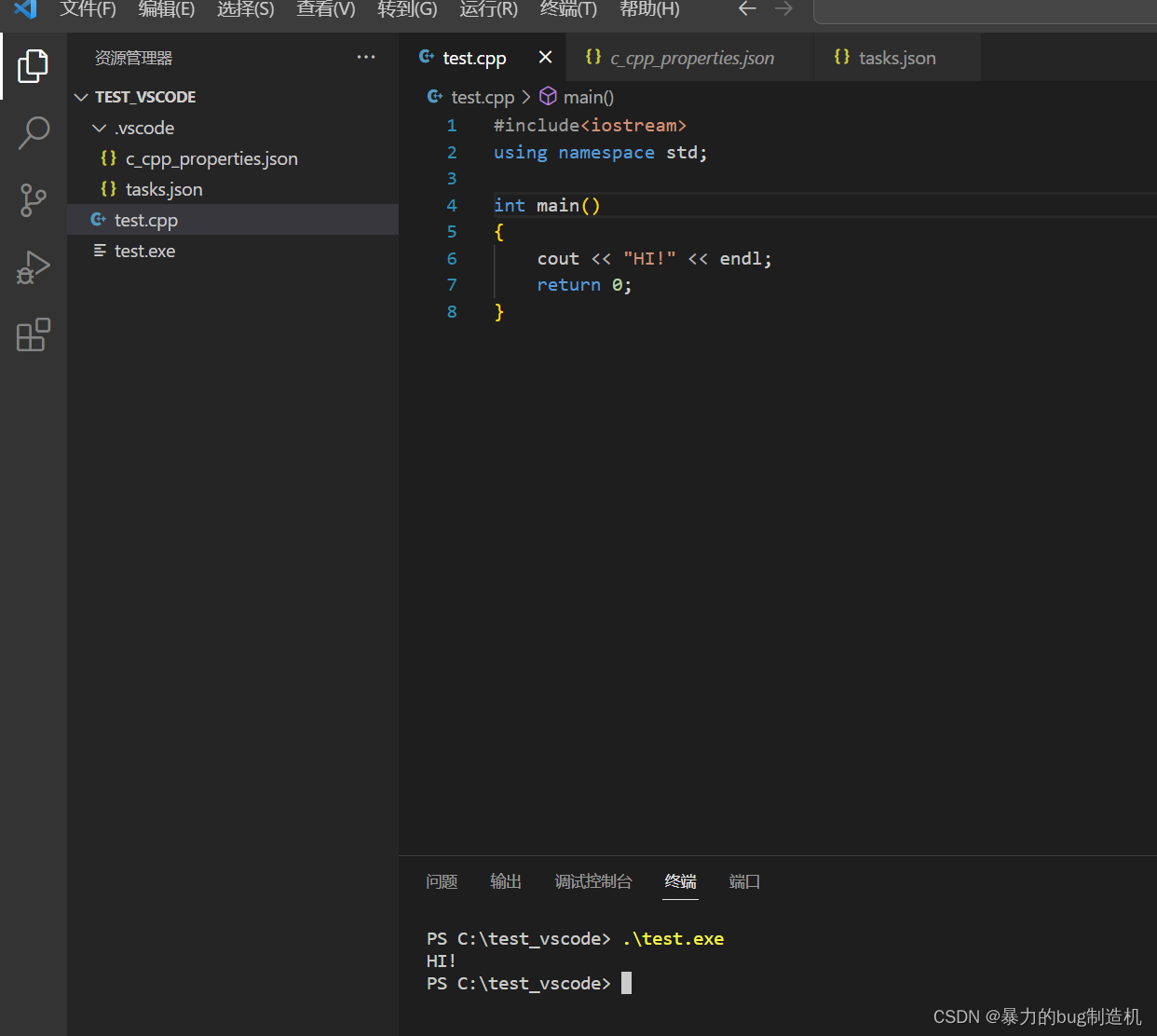Viewport: 1157px width, 1036px height.
Task: Click the JSON braces icon on tasks.json tab
Action: coord(841,57)
